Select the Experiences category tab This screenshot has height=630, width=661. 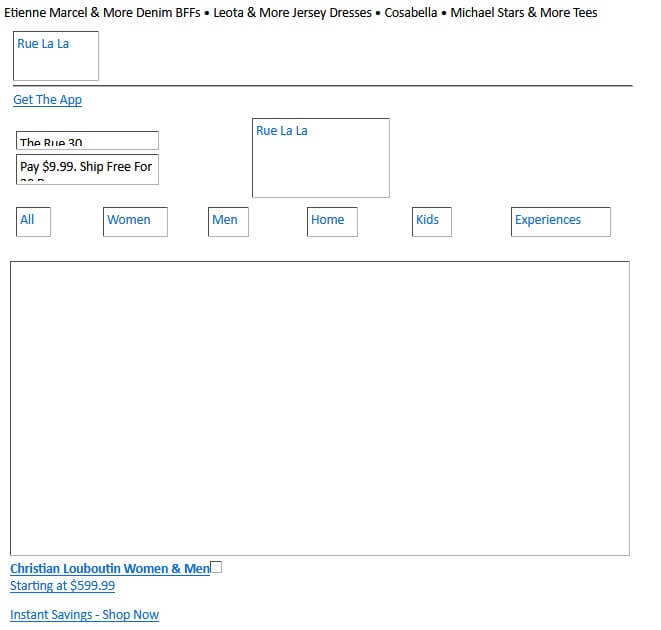pyautogui.click(x=561, y=221)
